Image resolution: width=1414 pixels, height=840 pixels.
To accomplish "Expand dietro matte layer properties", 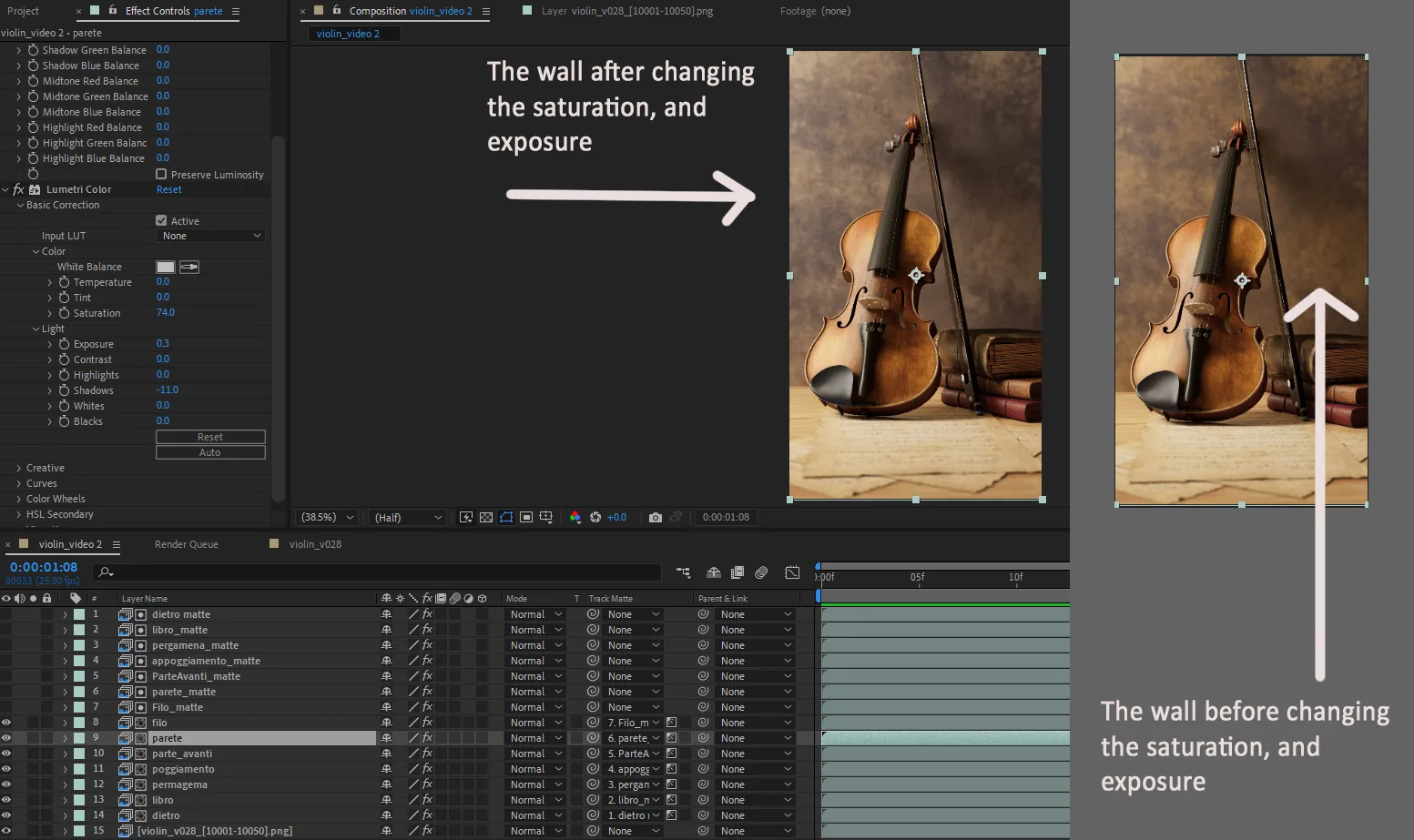I will (65, 614).
